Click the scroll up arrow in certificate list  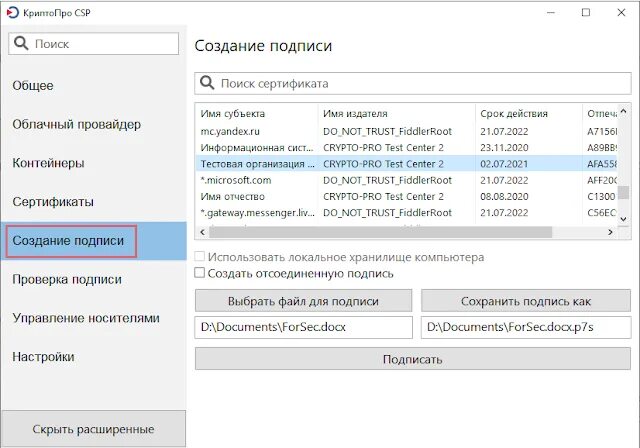coord(623,111)
